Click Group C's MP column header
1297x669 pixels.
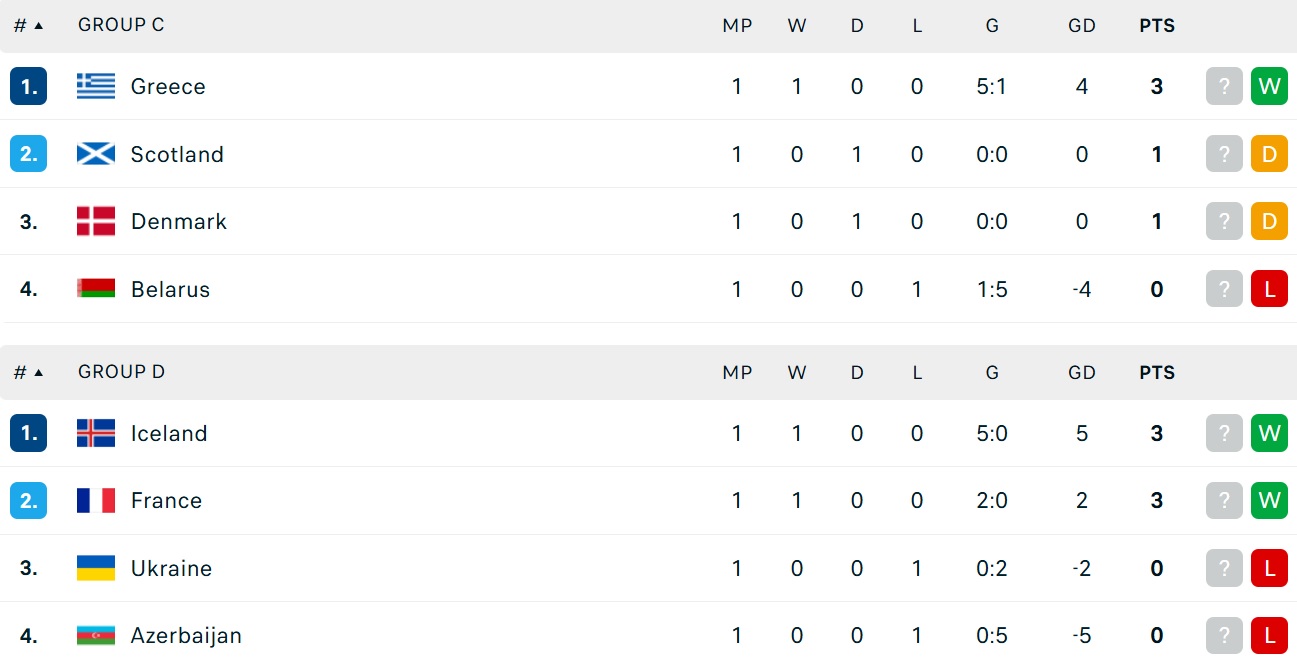tap(737, 26)
